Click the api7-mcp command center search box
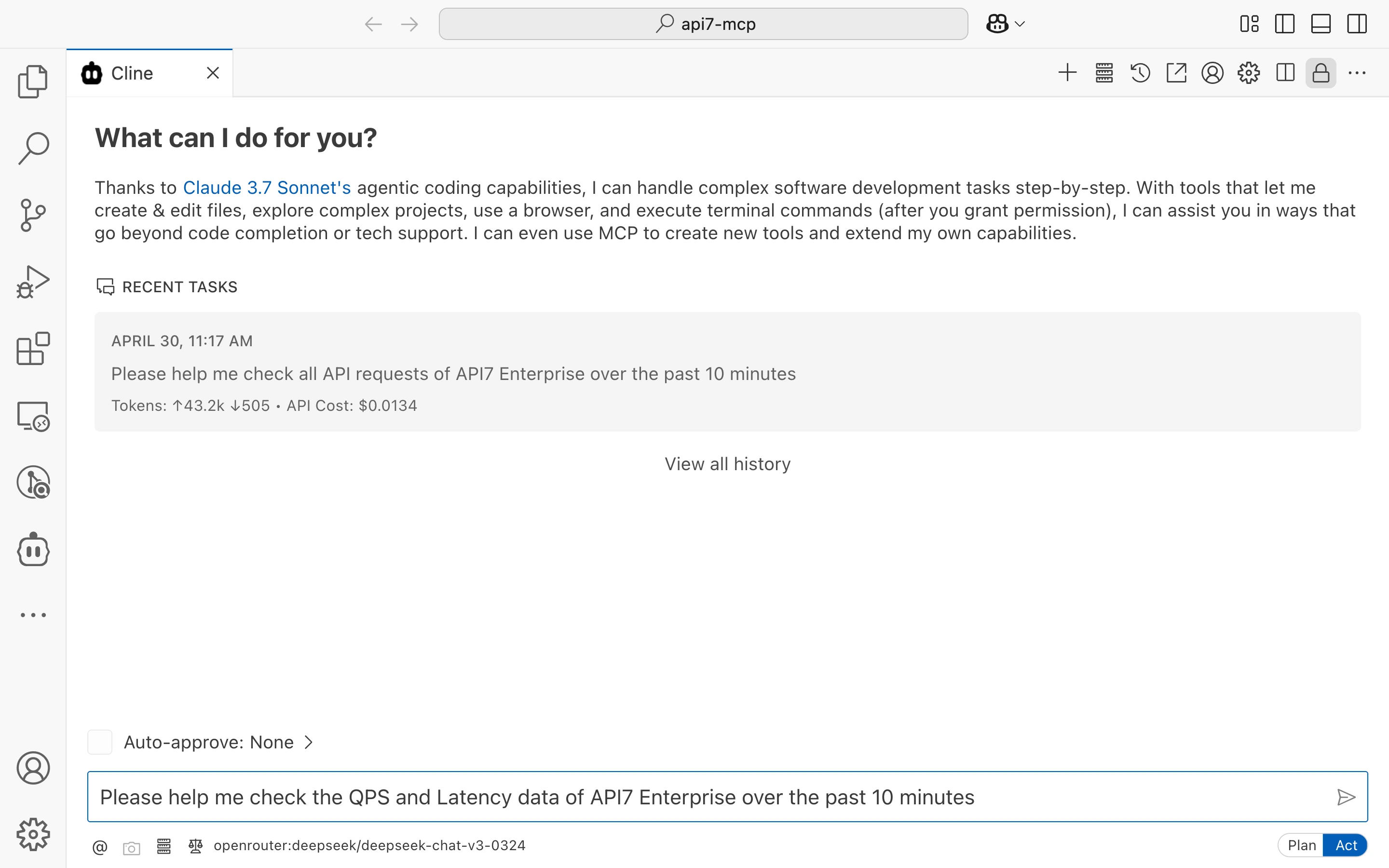 (x=703, y=24)
